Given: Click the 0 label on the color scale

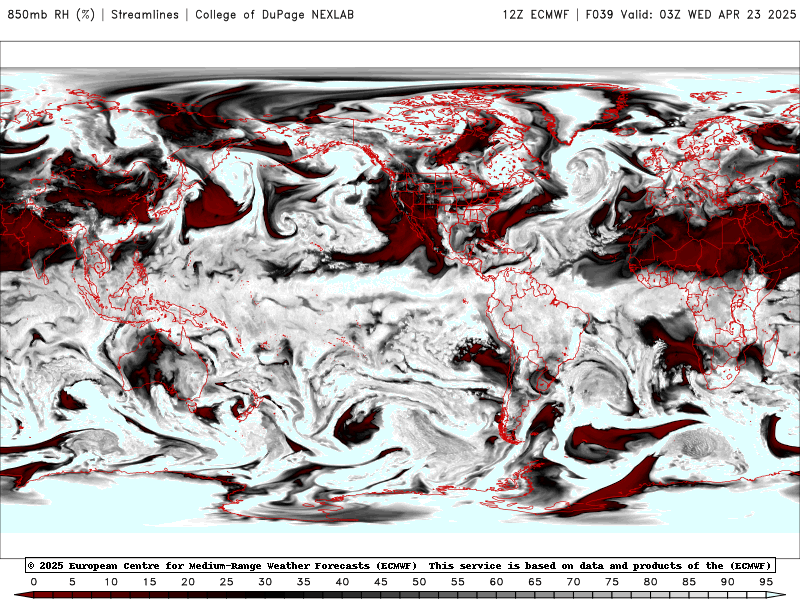Looking at the screenshot, I should click(x=34, y=582).
